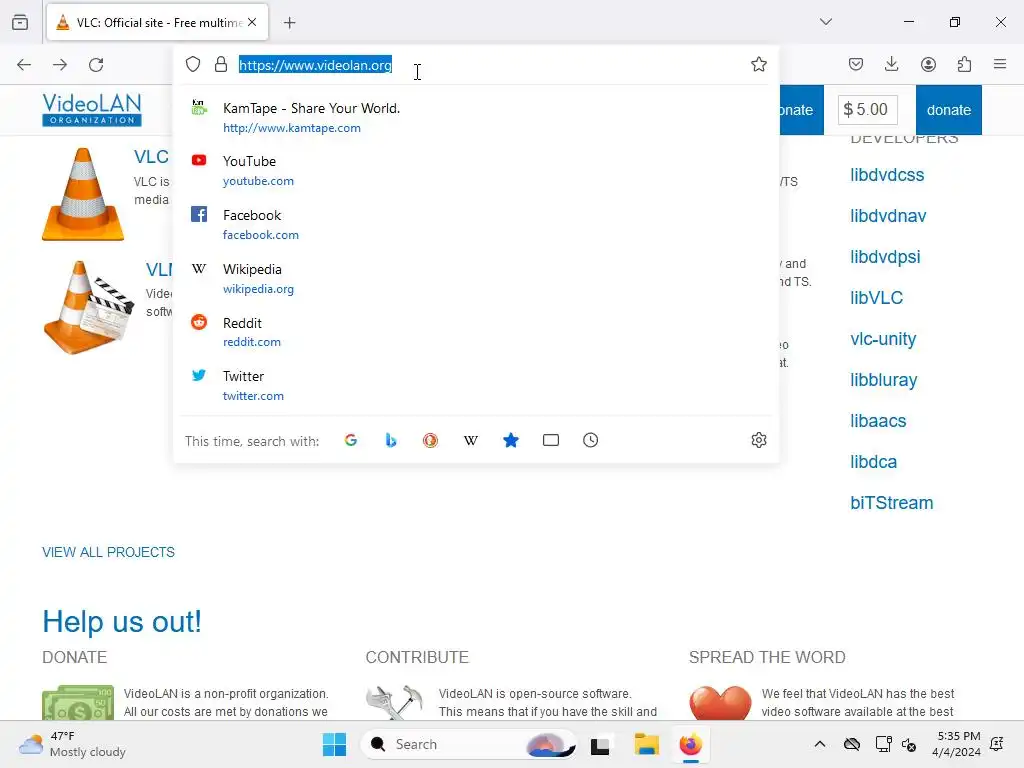Show hidden system tray icons
This screenshot has height=768, width=1024.
820,744
